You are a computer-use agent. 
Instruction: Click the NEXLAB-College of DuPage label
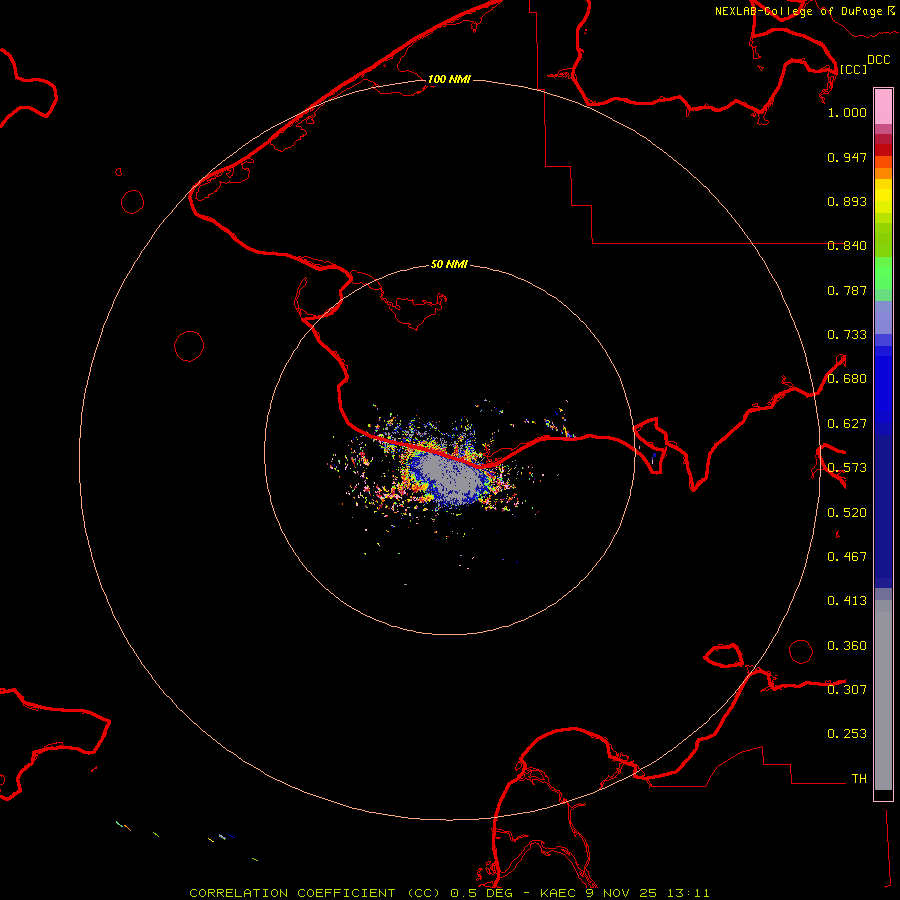pyautogui.click(x=798, y=11)
